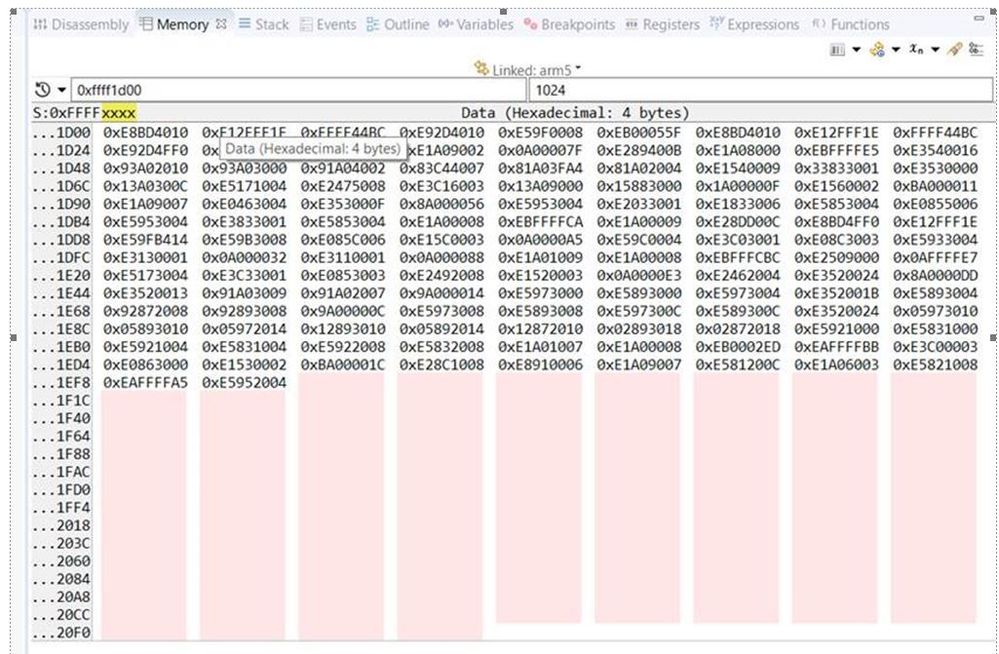999x654 pixels.
Task: Select memory cell 0xEAFFFFBB
Action: 837,347
